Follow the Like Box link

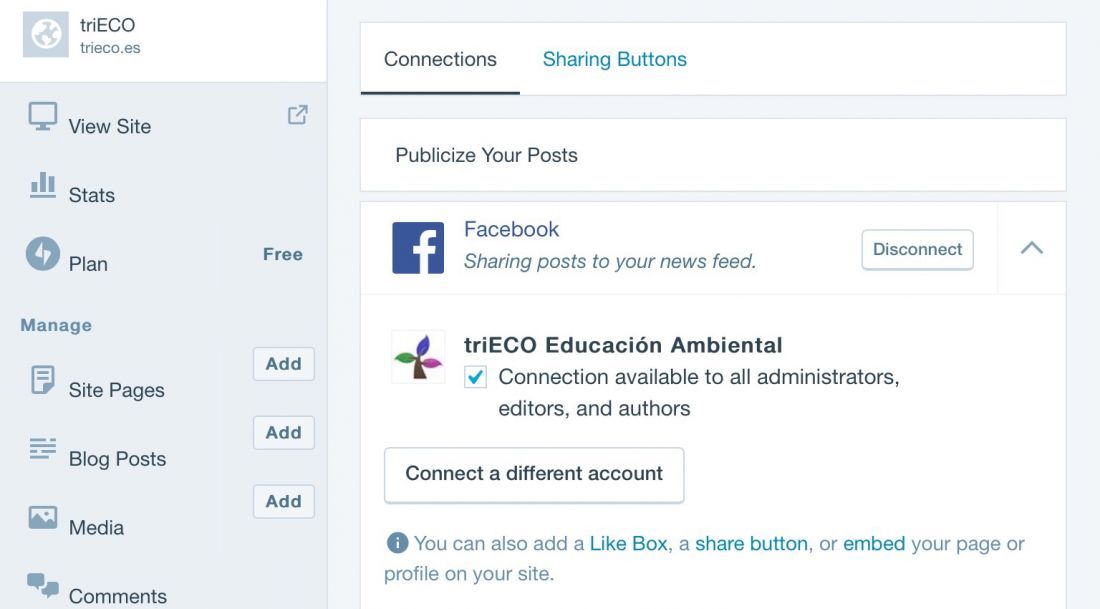point(629,543)
